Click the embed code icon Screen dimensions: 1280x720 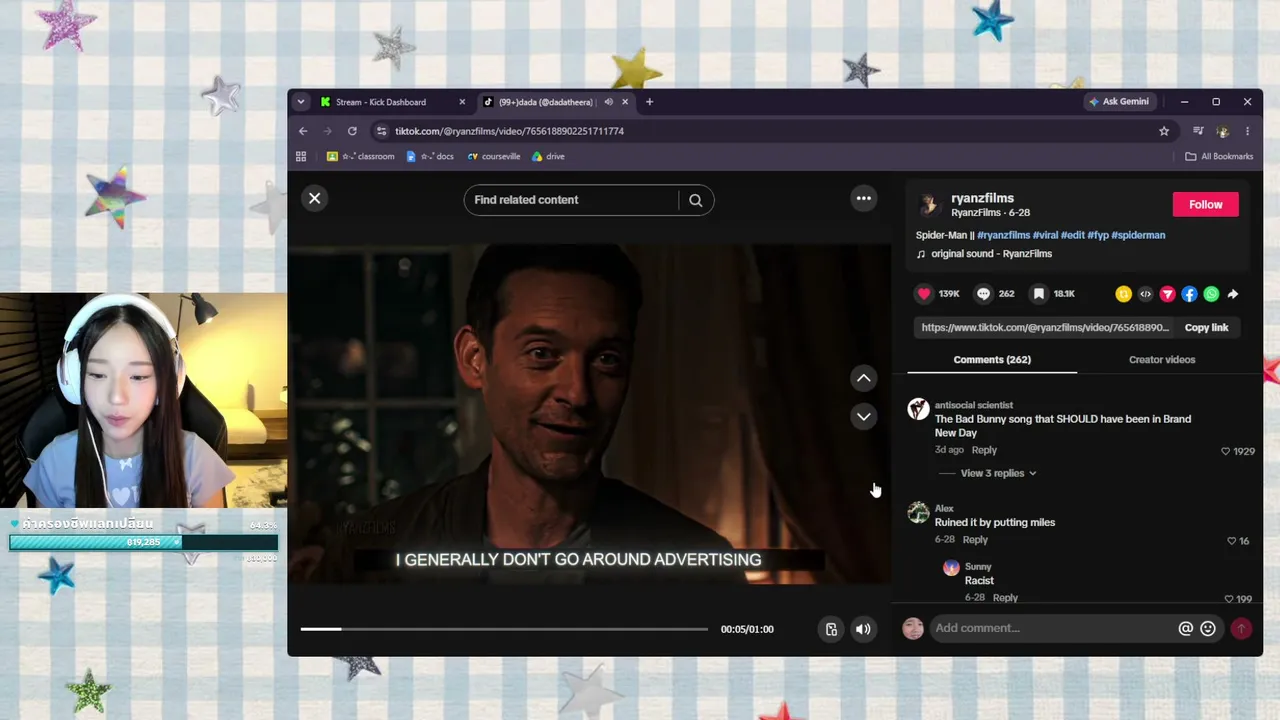(1146, 294)
